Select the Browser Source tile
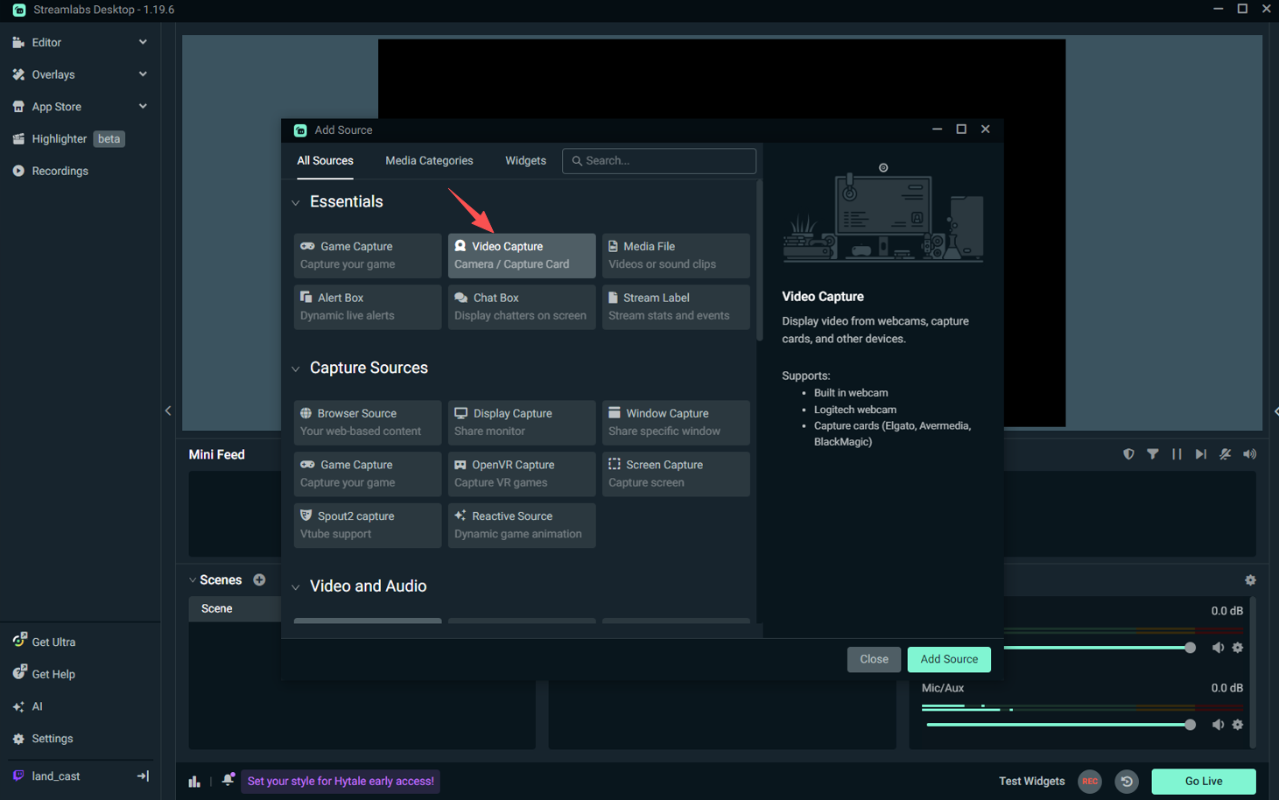1279x800 pixels. 368,422
